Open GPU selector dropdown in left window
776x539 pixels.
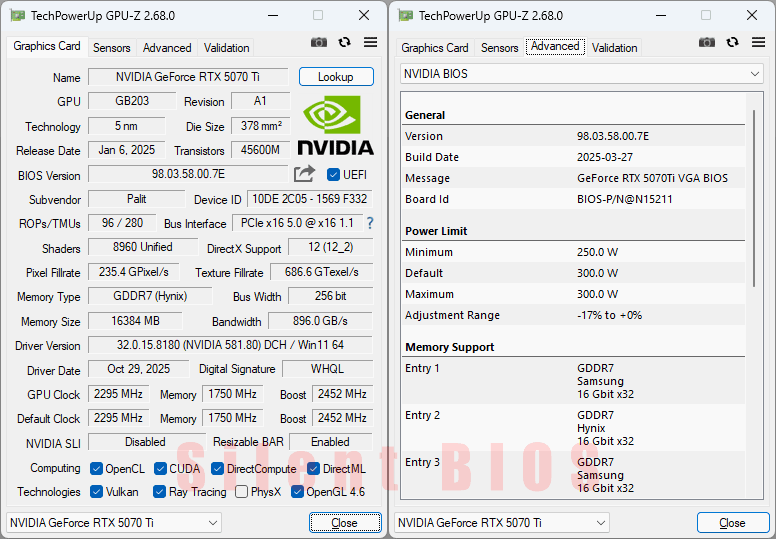point(114,523)
